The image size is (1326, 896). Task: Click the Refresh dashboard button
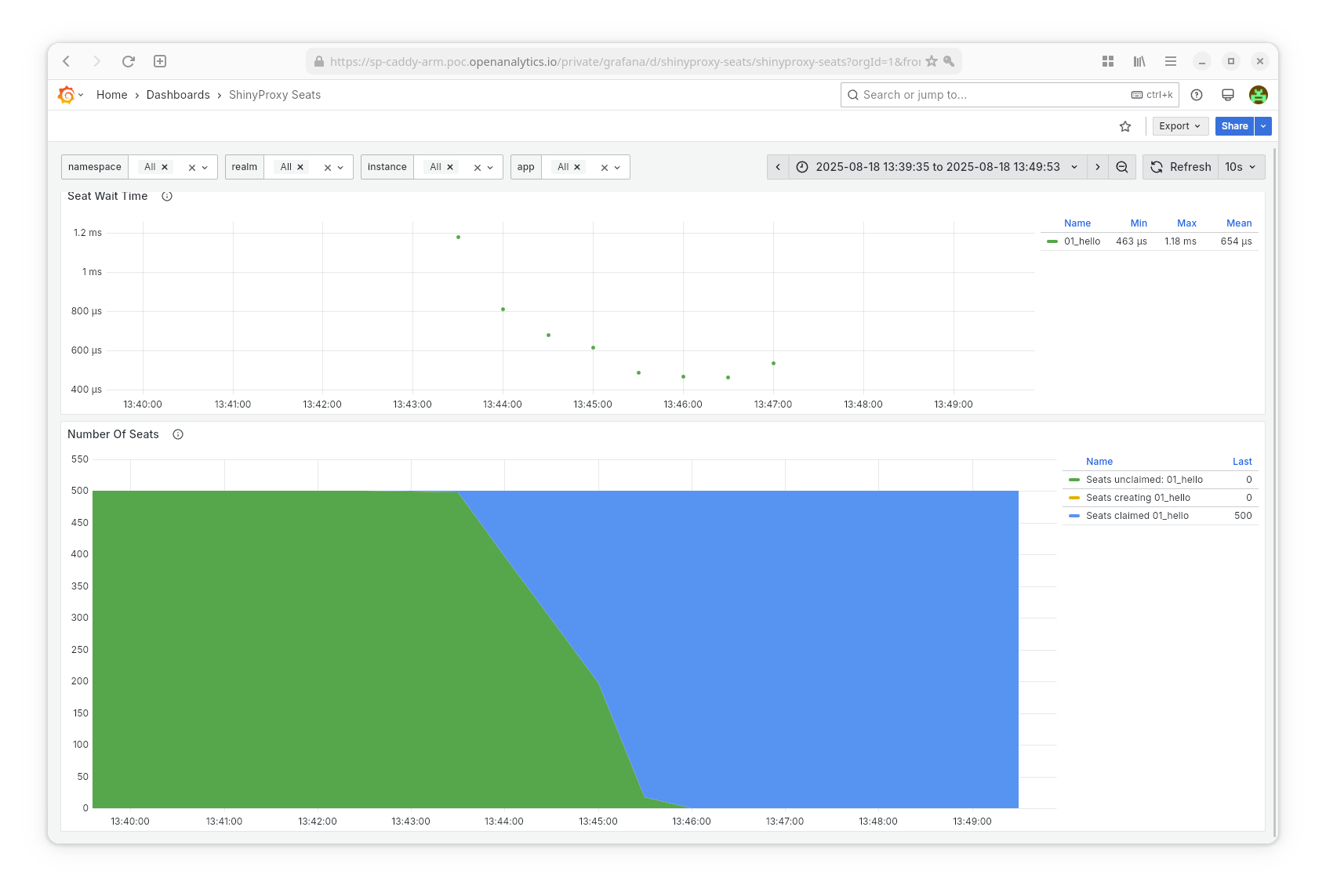(x=1181, y=167)
